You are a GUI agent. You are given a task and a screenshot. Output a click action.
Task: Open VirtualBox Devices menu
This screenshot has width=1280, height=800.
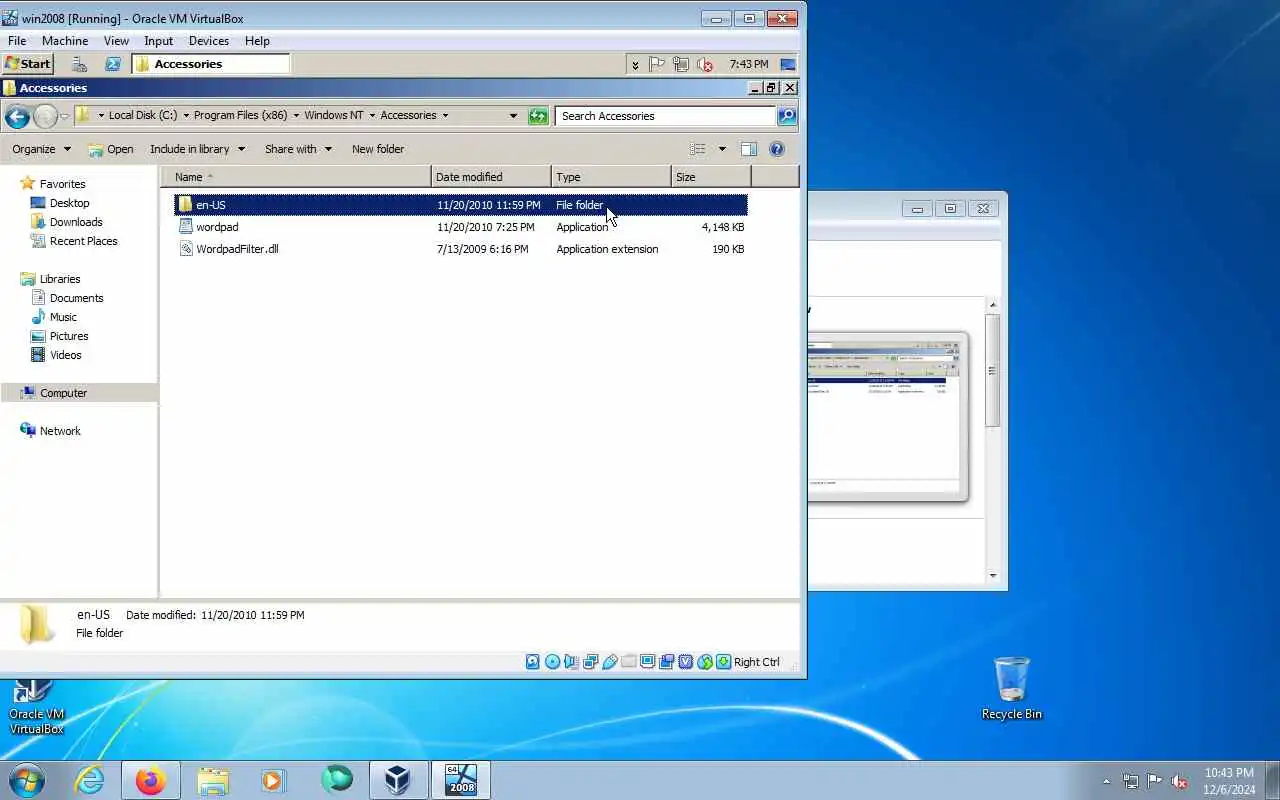tap(209, 41)
